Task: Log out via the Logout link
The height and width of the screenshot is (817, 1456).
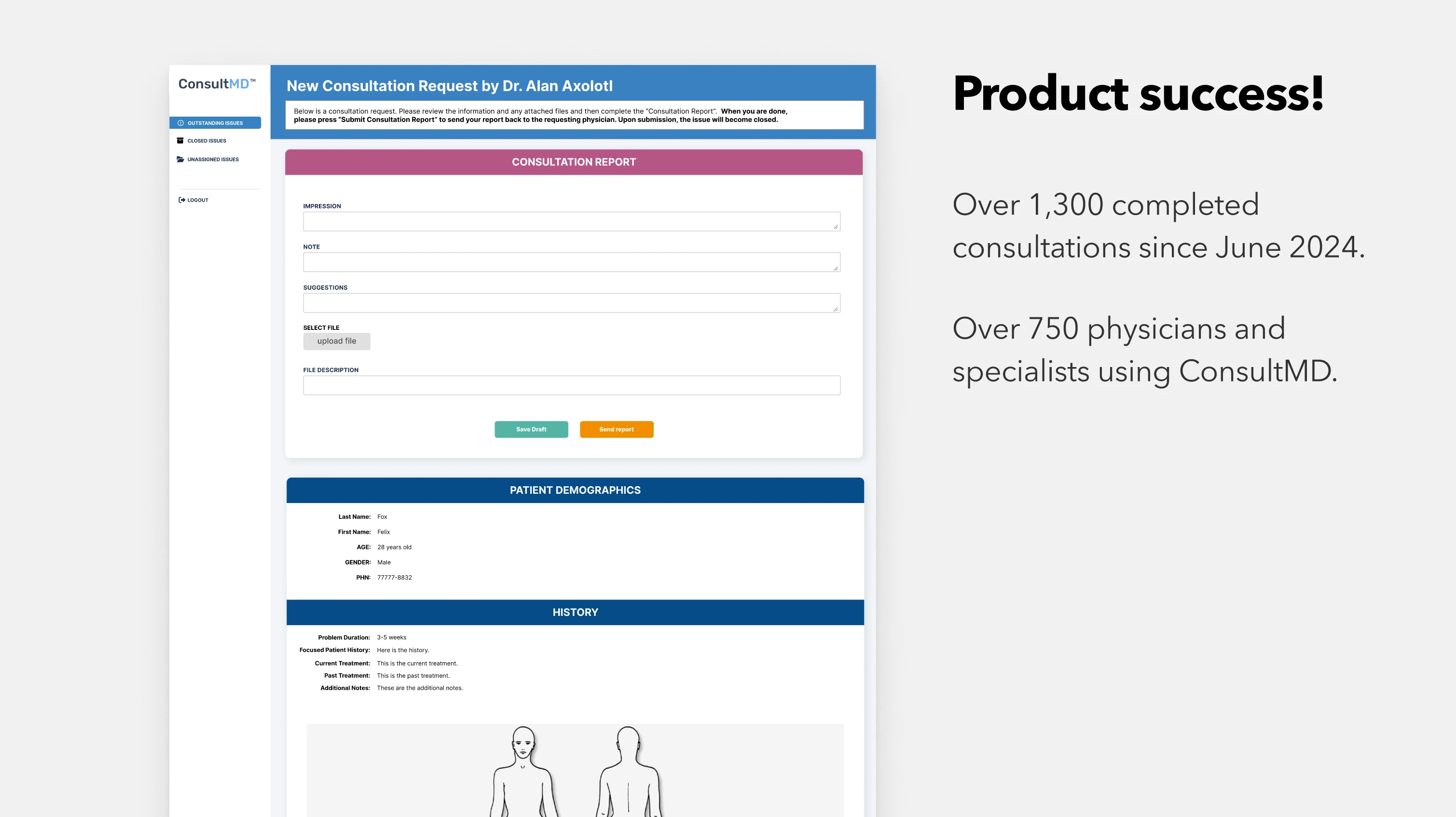Action: 198,200
